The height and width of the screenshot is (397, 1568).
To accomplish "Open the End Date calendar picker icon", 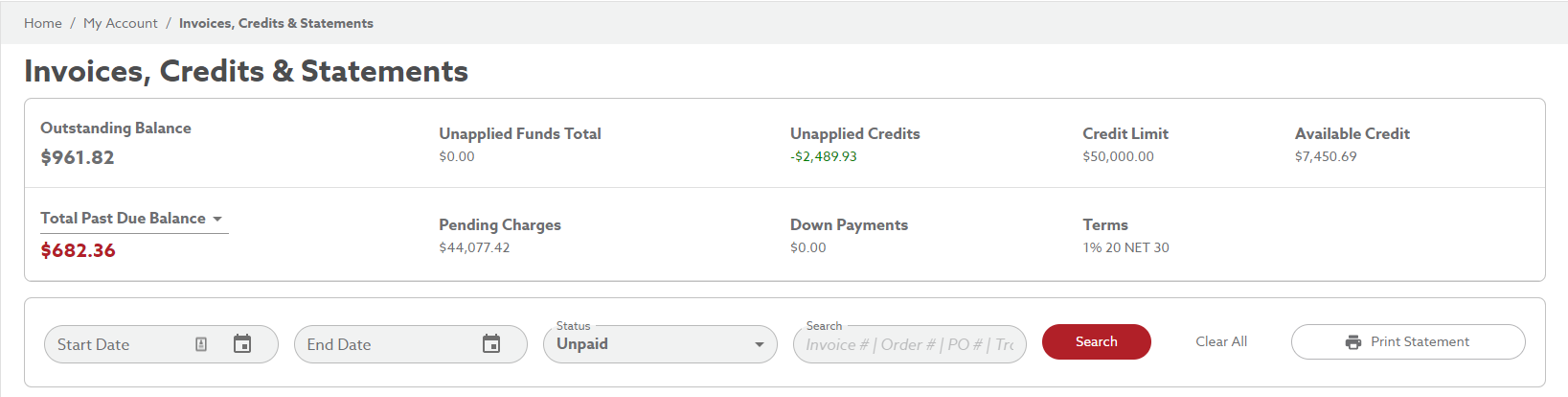I will coord(491,344).
